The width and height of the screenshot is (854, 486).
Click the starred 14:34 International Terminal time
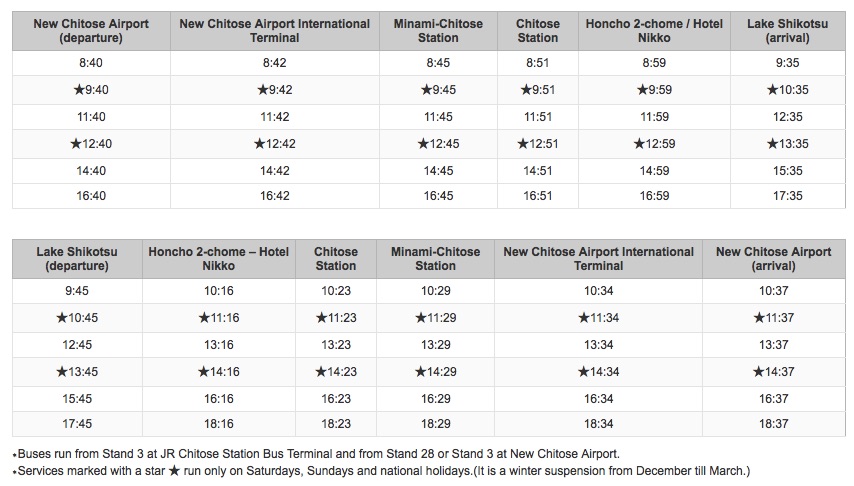tap(599, 372)
